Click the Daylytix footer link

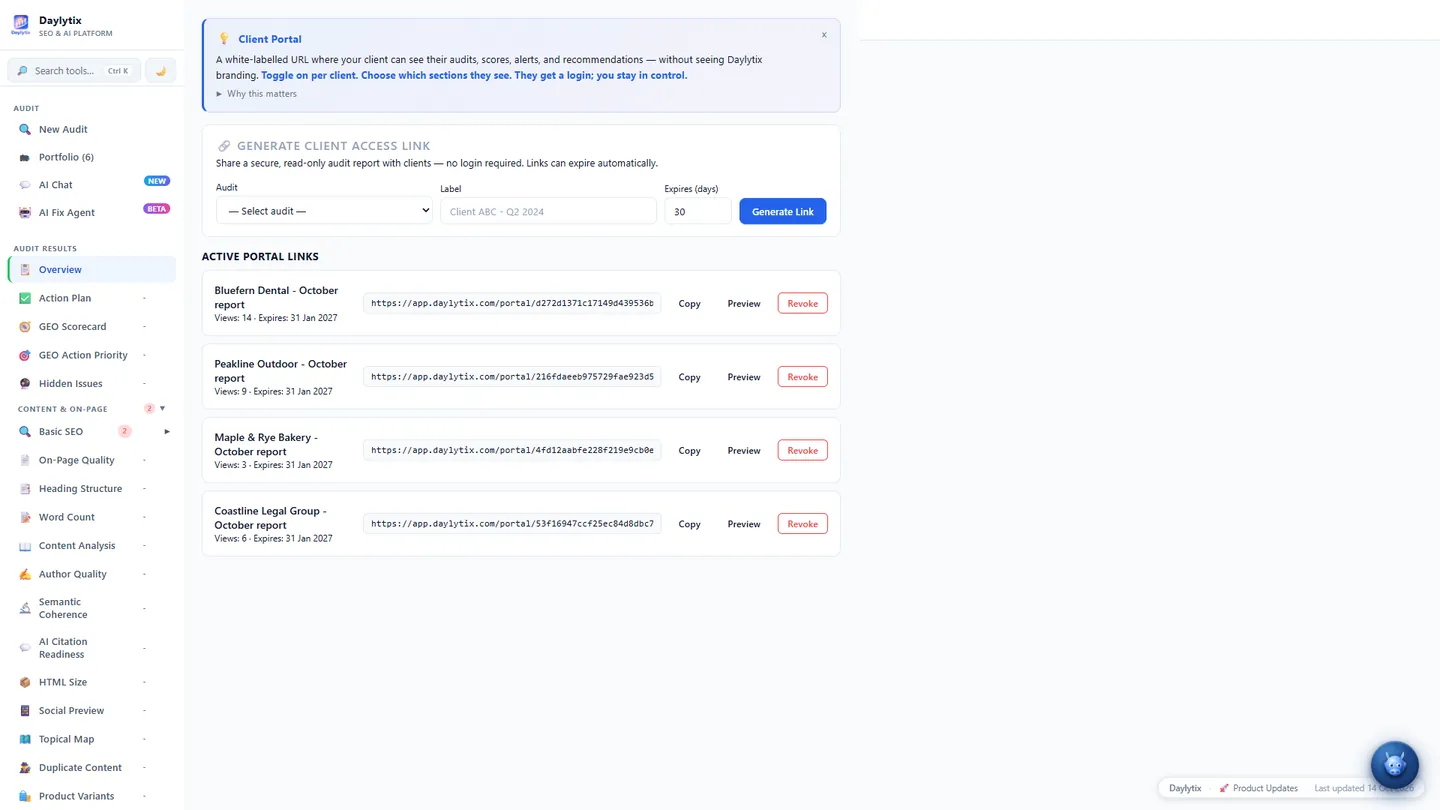click(x=1185, y=788)
